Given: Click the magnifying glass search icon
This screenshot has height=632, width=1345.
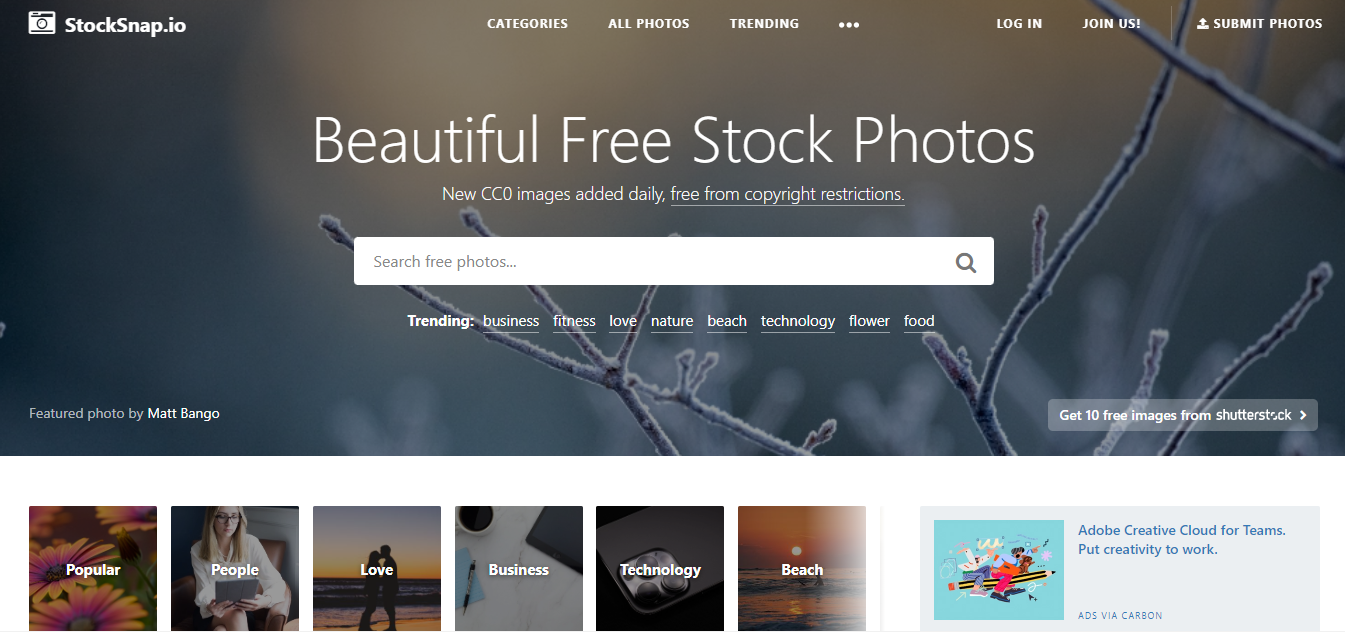Looking at the screenshot, I should pyautogui.click(x=965, y=262).
